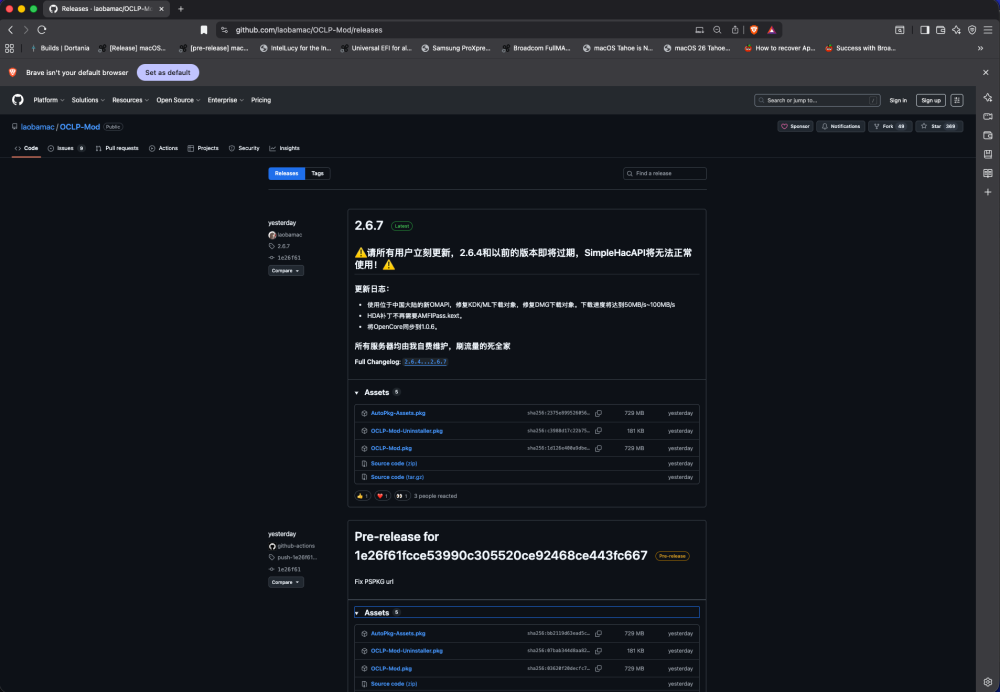Sponsor this repository button
Screen dimensions: 1000x692
pyautogui.click(x=795, y=126)
